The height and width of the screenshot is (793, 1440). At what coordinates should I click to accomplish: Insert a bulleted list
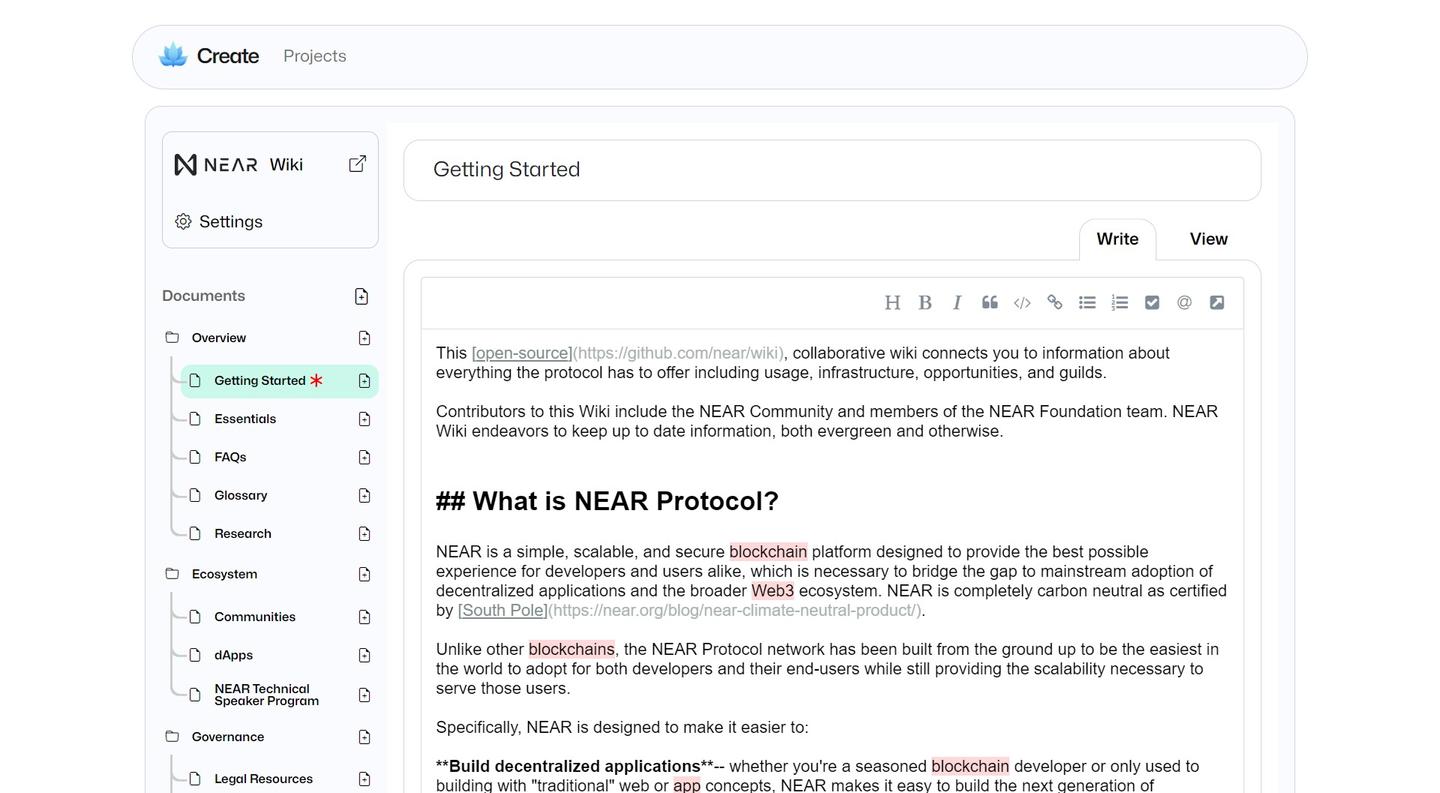pyautogui.click(x=1087, y=303)
